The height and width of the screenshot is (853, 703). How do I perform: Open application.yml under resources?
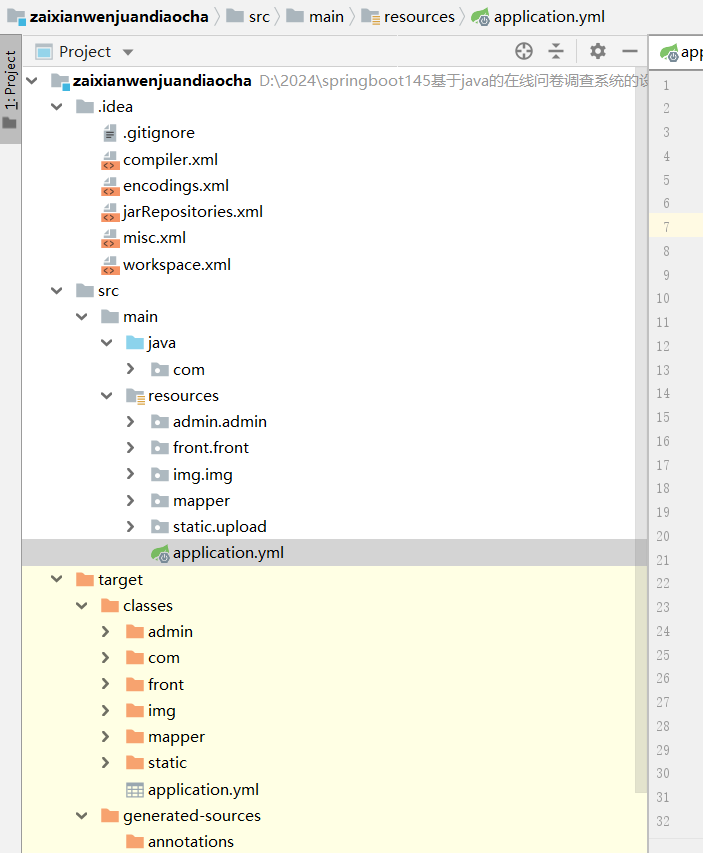click(x=228, y=553)
